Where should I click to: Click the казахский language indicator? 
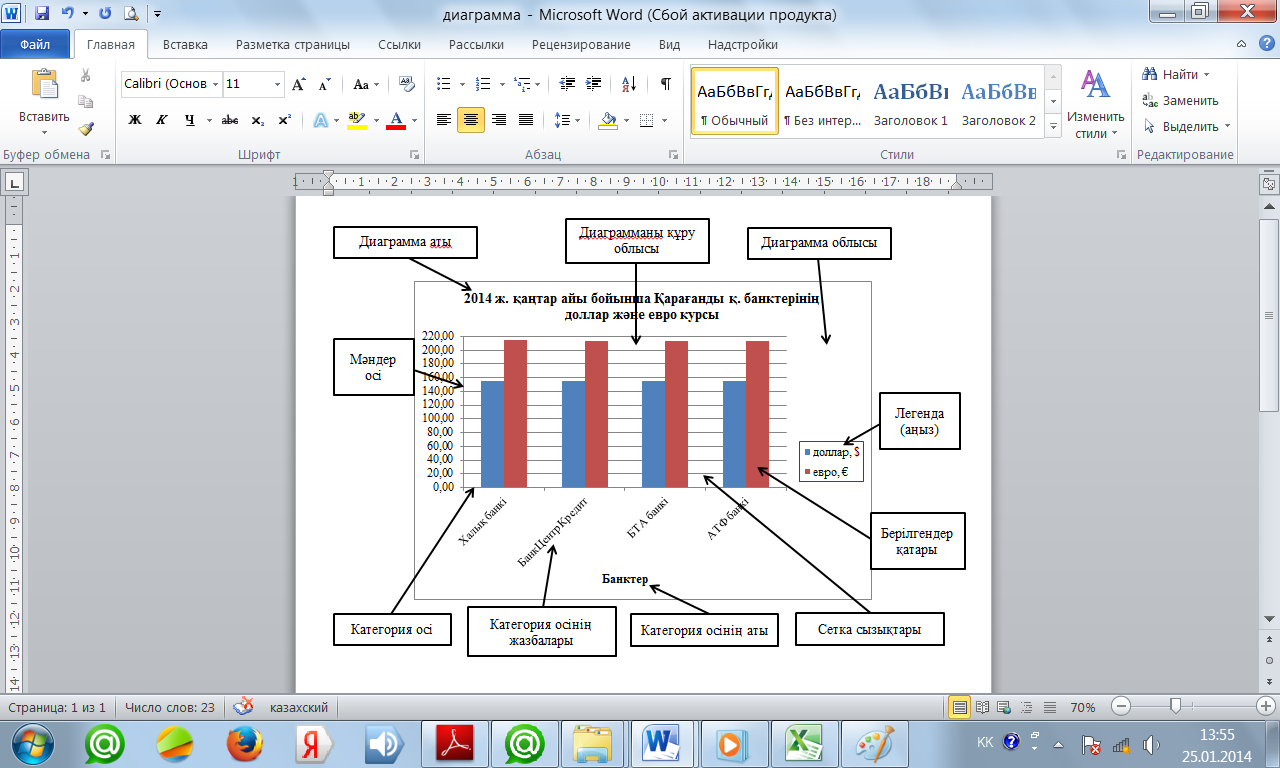point(299,707)
